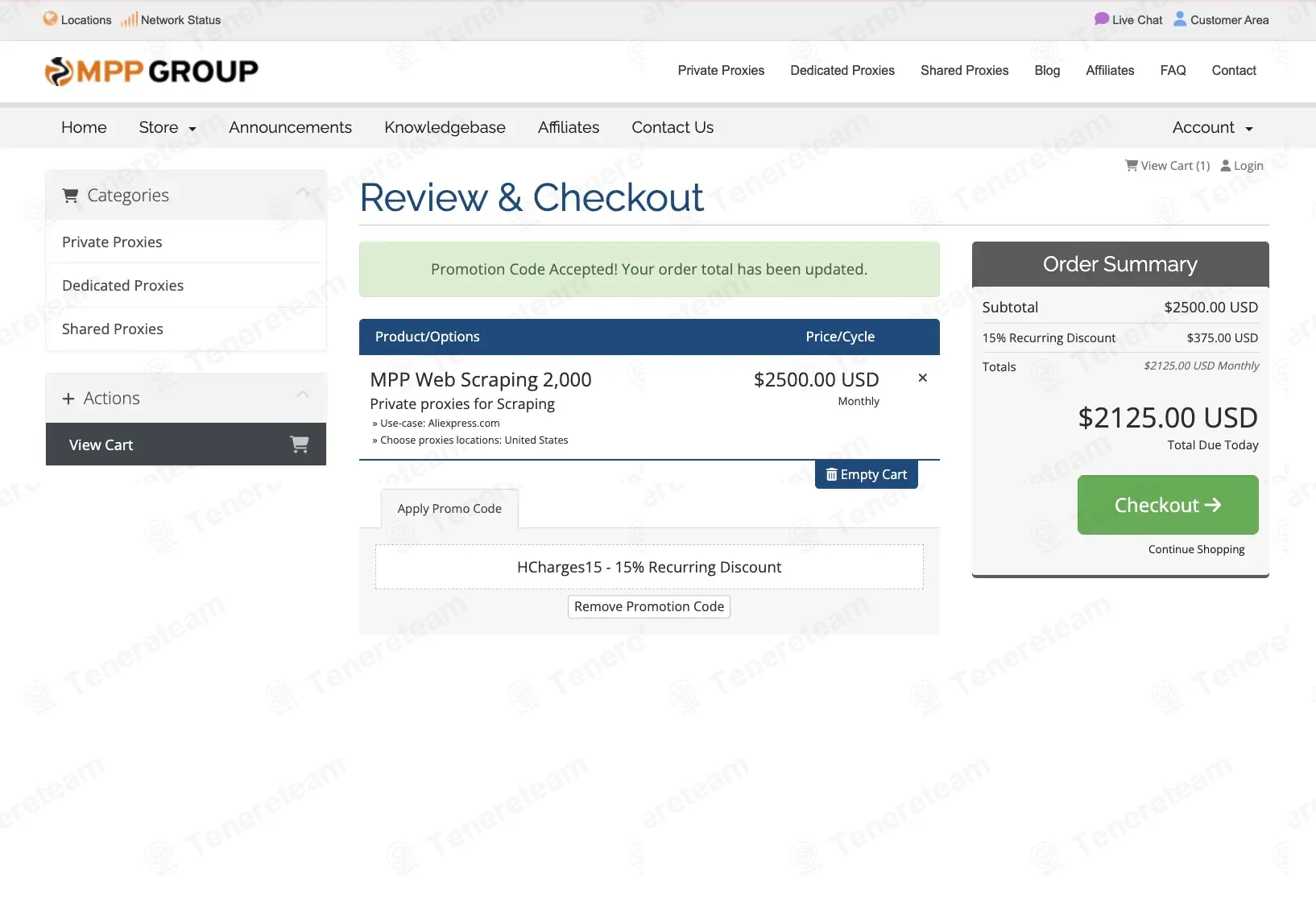
Task: Open View Cart (1) in the header
Action: tap(1167, 165)
